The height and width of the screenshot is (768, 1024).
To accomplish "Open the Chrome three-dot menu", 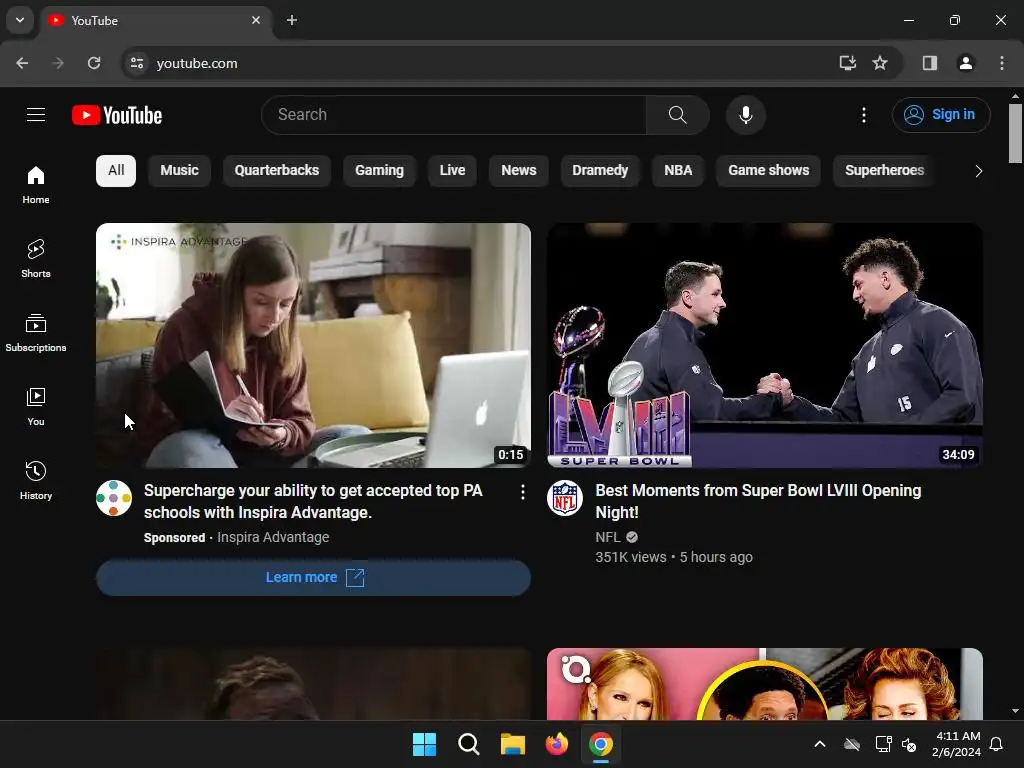I will click(1001, 63).
